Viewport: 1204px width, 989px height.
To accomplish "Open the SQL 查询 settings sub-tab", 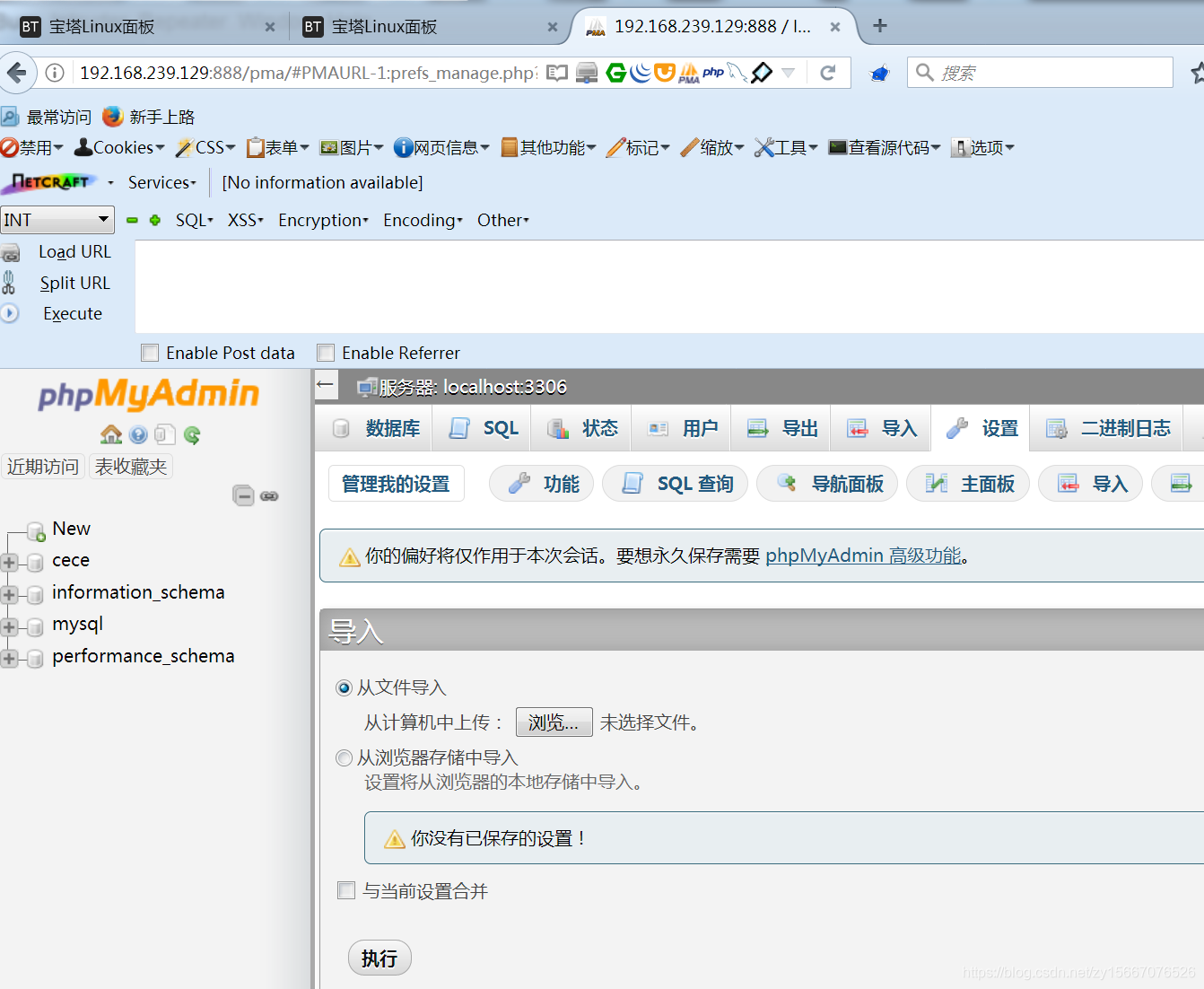I will [675, 484].
